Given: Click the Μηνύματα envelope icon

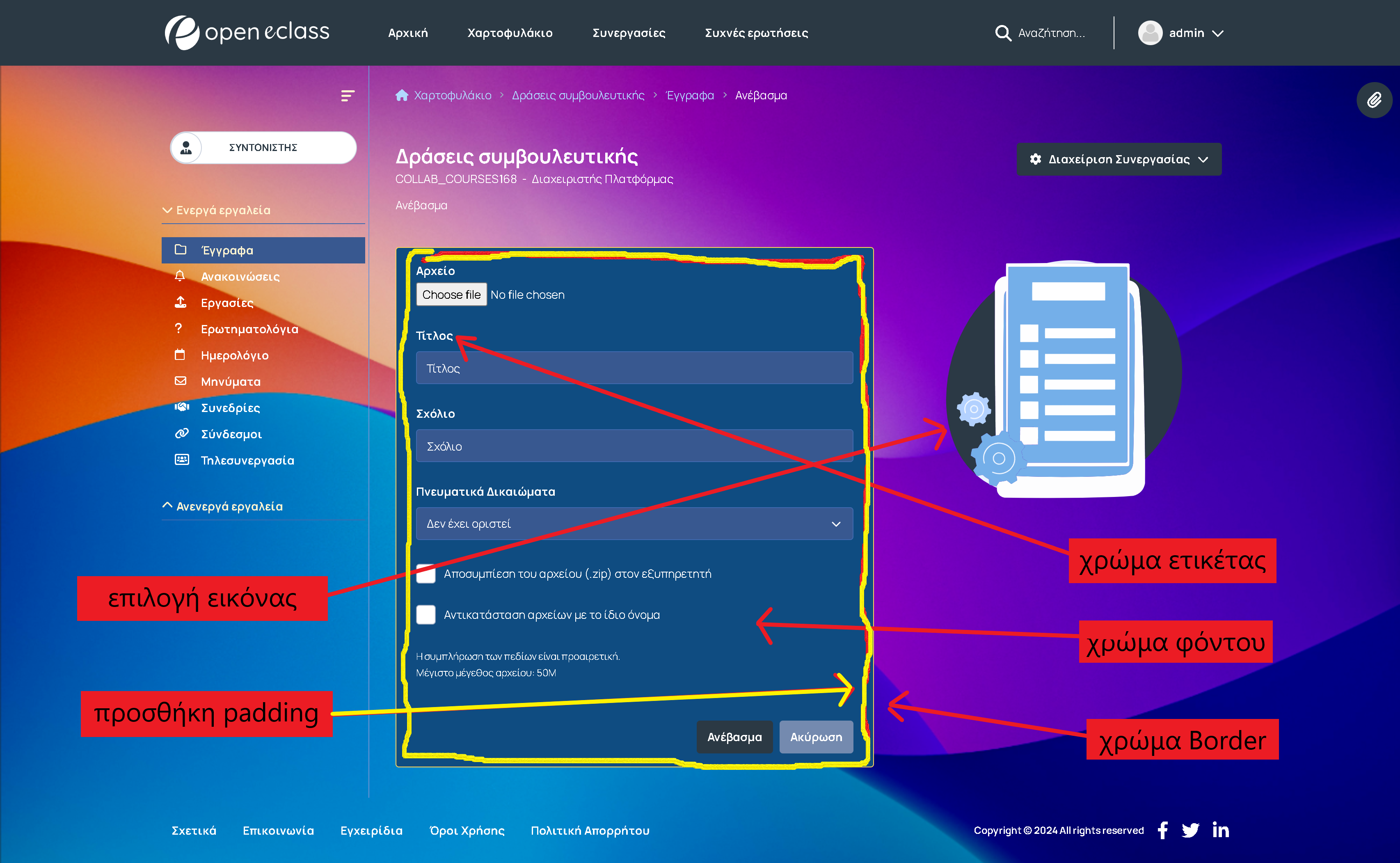Looking at the screenshot, I should click(181, 381).
